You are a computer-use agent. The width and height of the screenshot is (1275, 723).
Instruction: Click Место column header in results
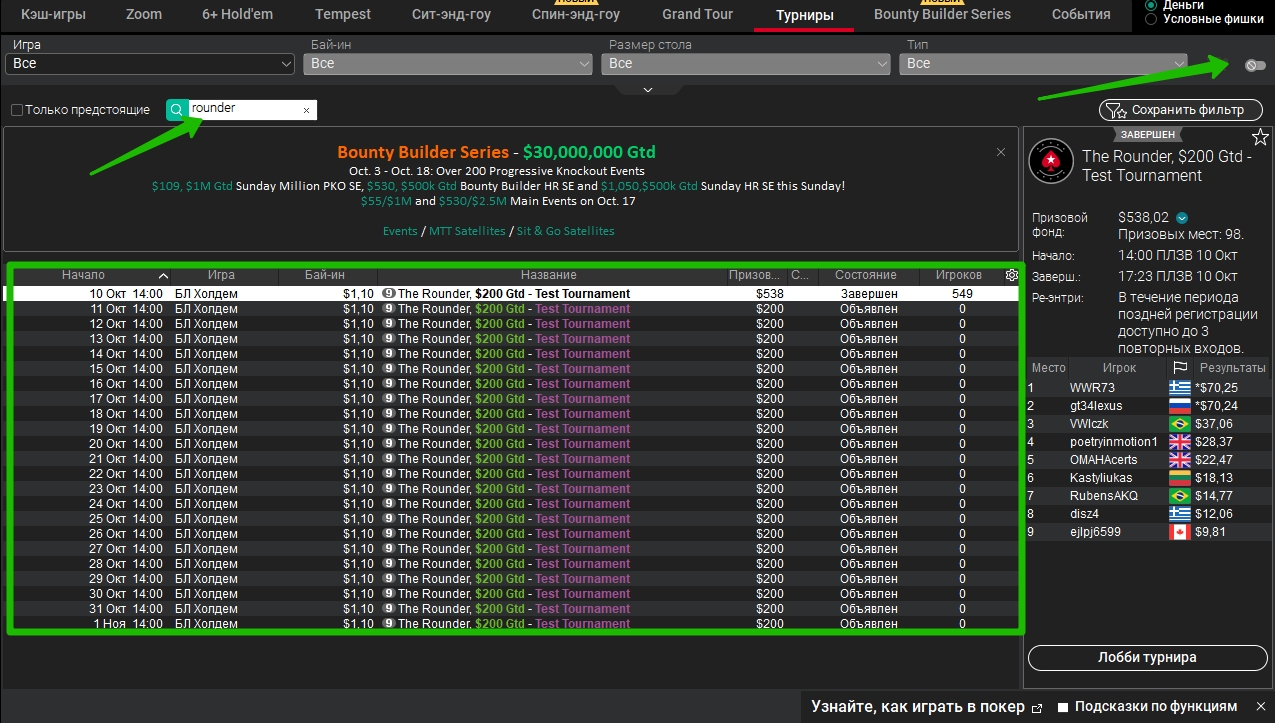[x=1048, y=368]
